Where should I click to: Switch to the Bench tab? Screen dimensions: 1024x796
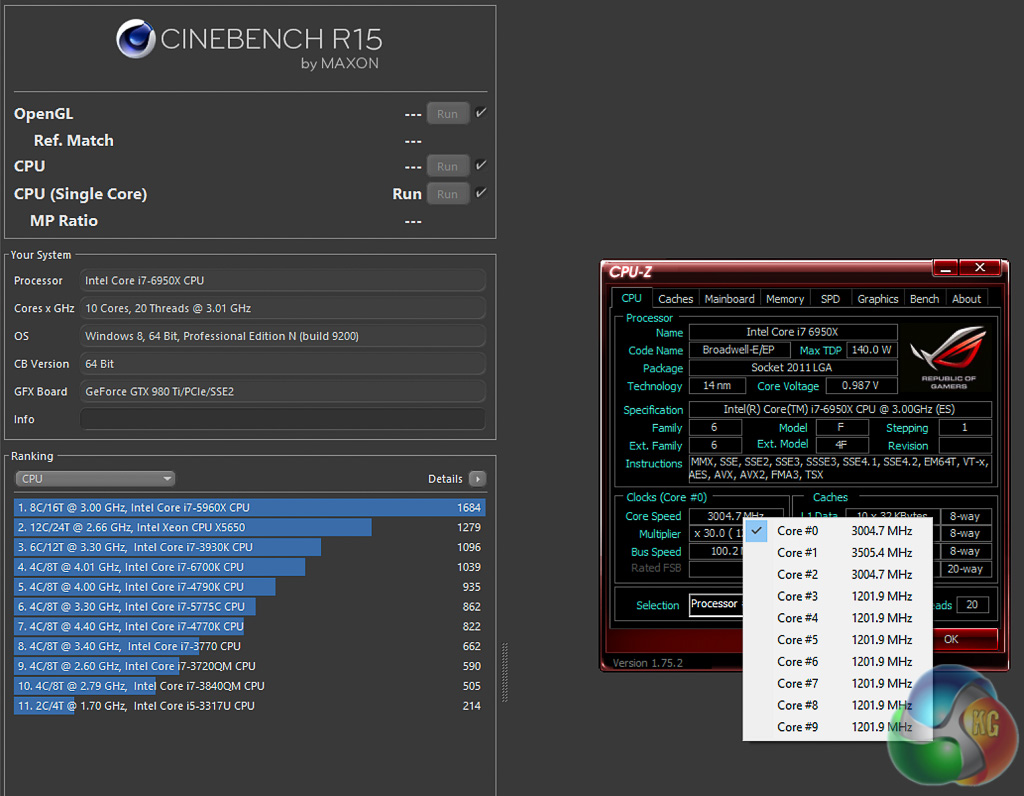tap(924, 298)
